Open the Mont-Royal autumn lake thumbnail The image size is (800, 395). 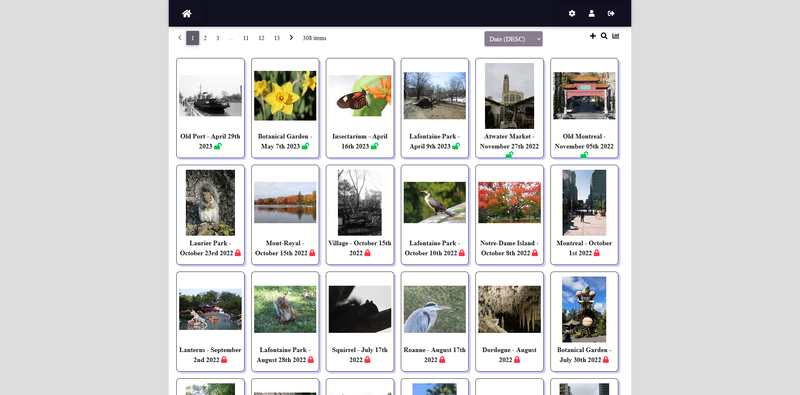[285, 203]
